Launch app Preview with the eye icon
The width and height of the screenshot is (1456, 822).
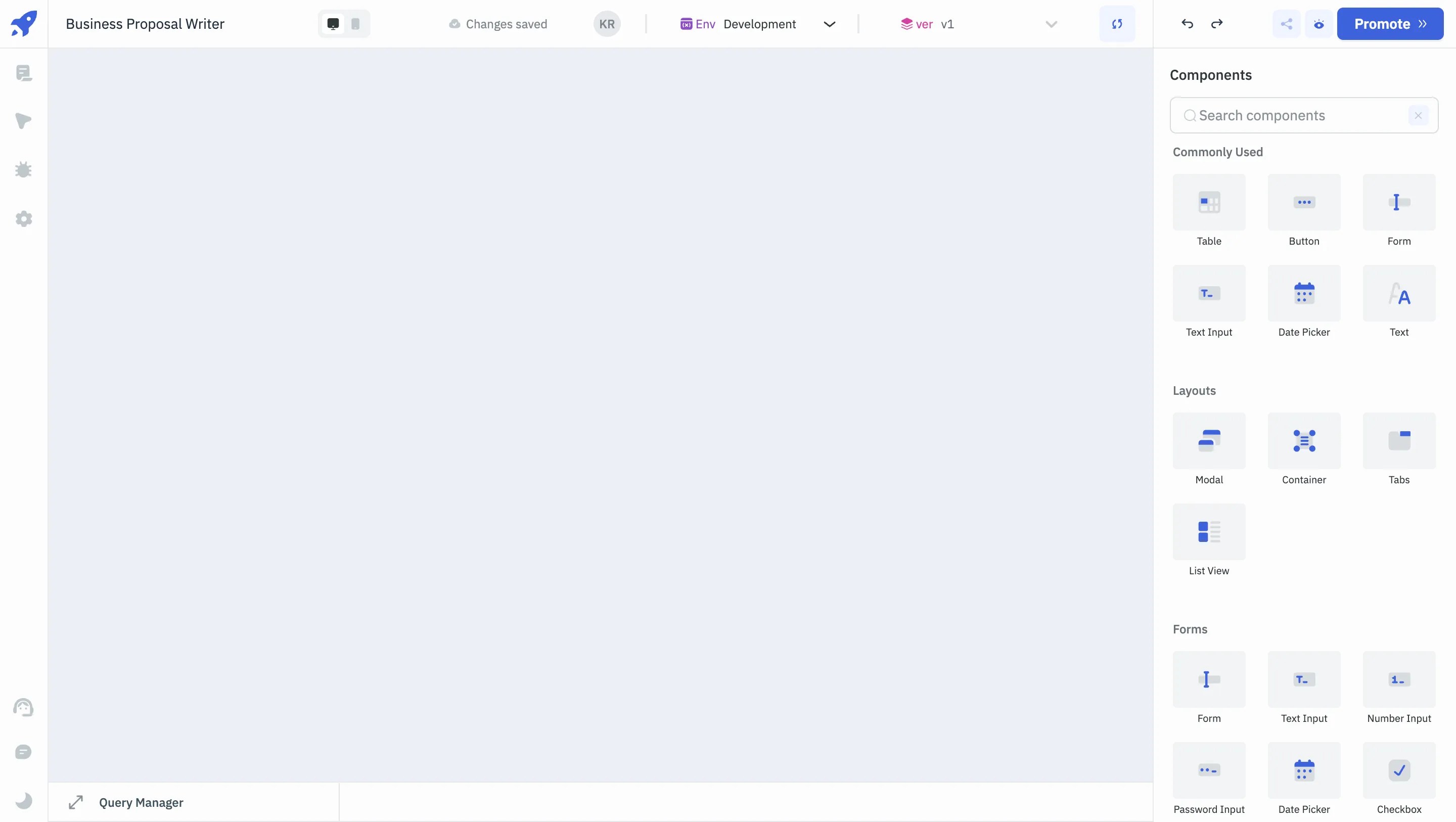[x=1318, y=24]
